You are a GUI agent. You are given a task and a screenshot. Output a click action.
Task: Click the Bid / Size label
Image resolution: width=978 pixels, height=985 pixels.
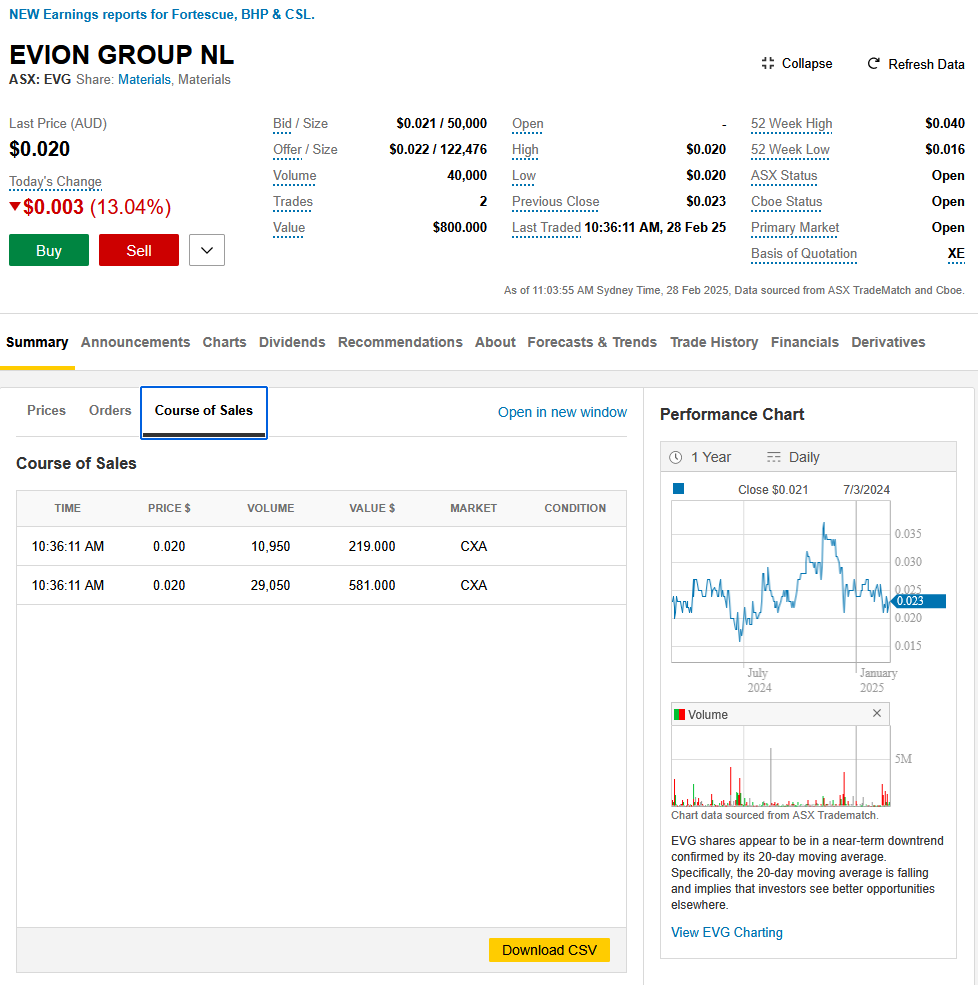tap(300, 124)
